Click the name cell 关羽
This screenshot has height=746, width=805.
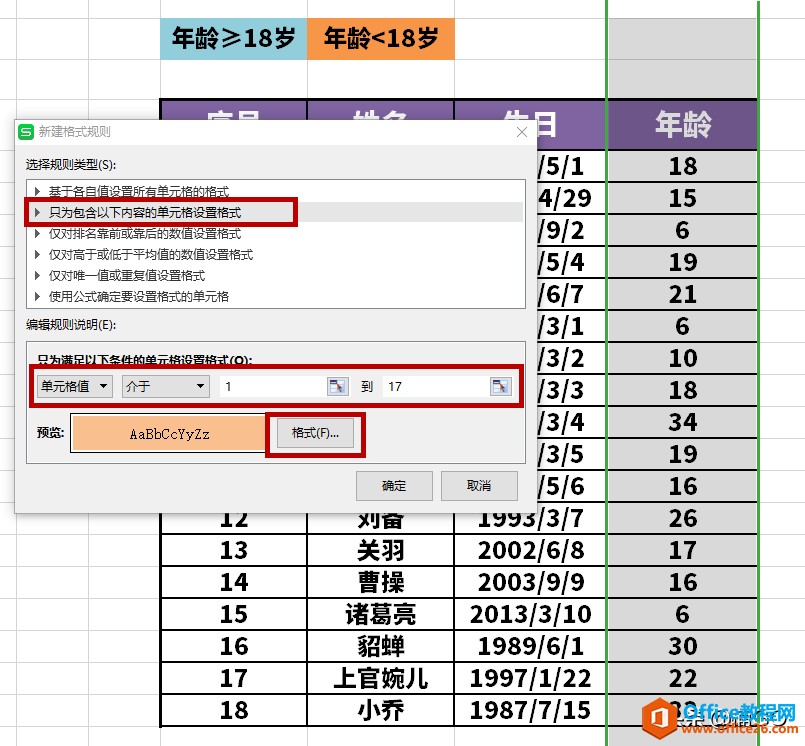point(381,550)
